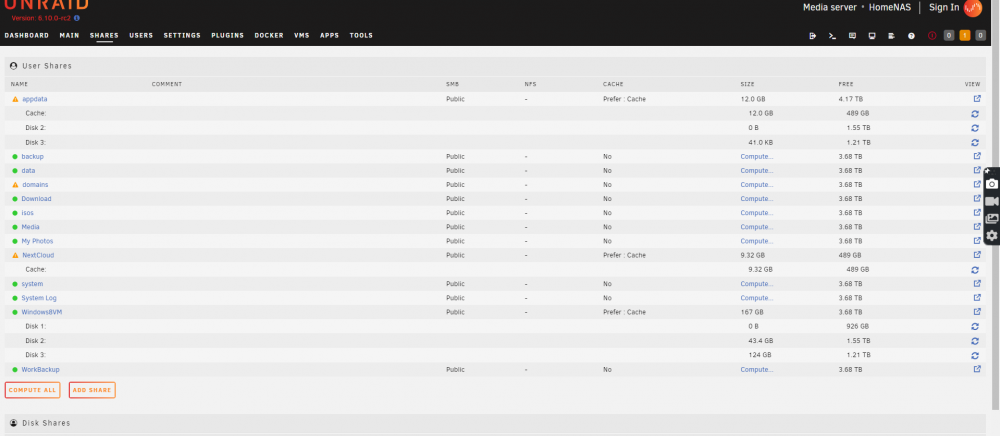Browse the Media share via its view icon
Screen dimensions: 1000x436
pyautogui.click(x=976, y=227)
